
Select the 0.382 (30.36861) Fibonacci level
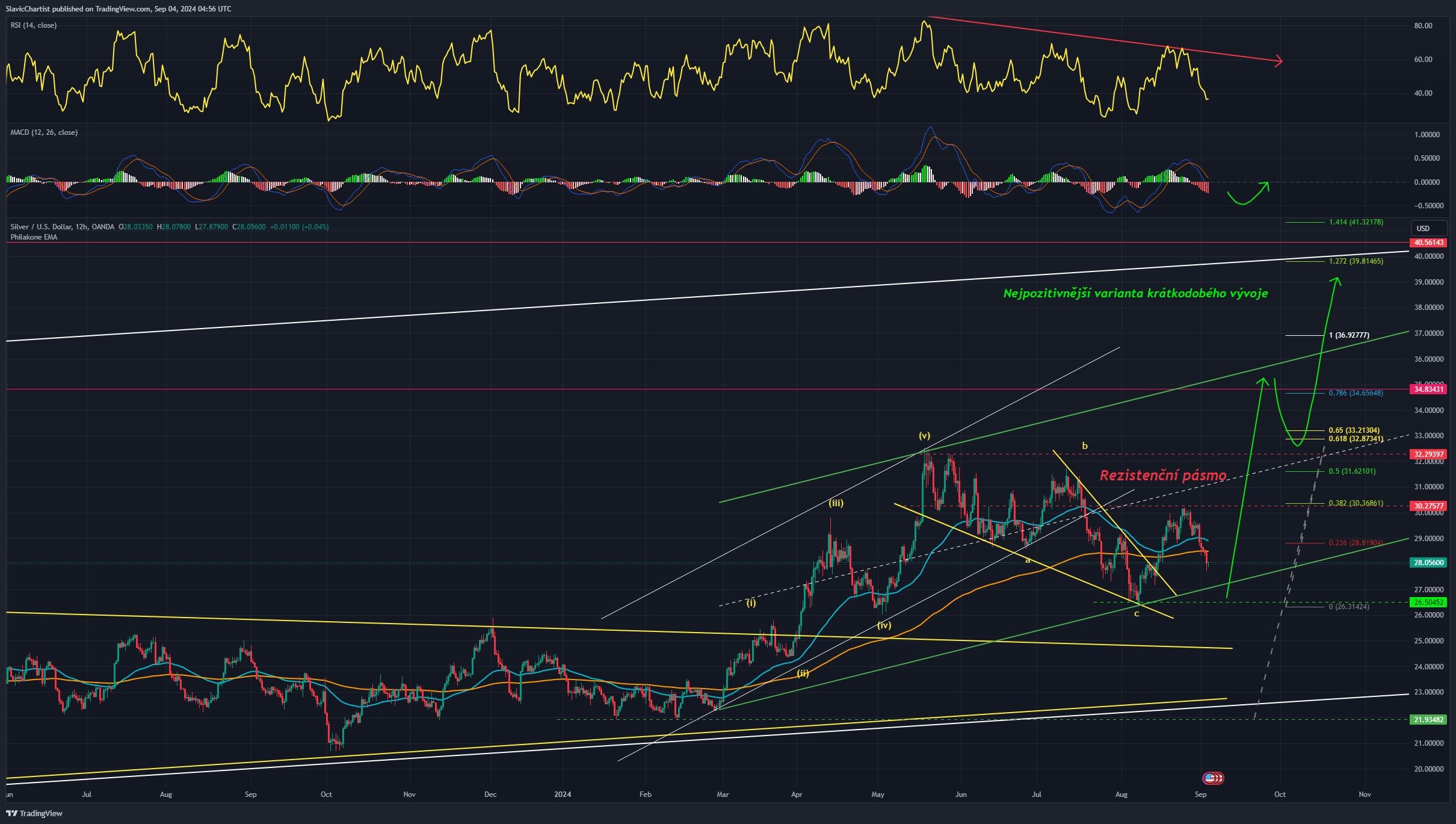[x=1356, y=503]
